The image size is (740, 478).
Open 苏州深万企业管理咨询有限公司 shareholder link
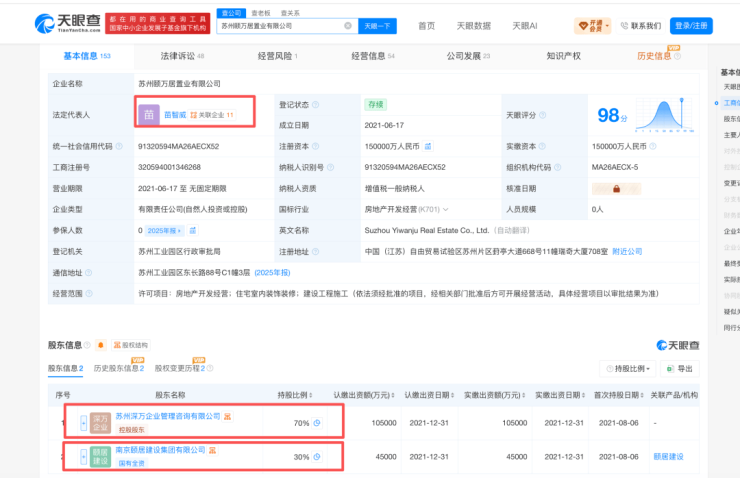pos(168,416)
